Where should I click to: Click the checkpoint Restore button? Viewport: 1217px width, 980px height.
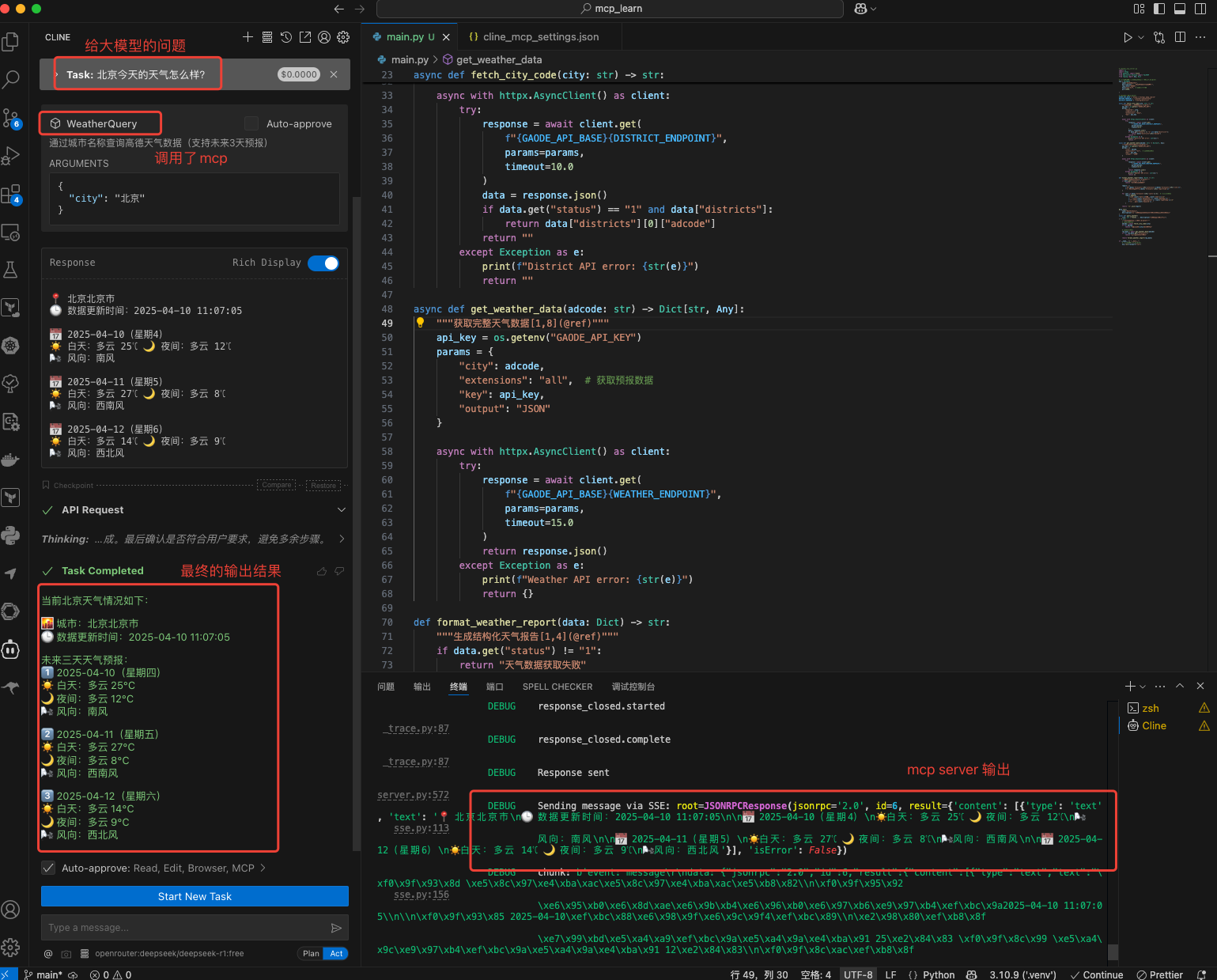323,485
